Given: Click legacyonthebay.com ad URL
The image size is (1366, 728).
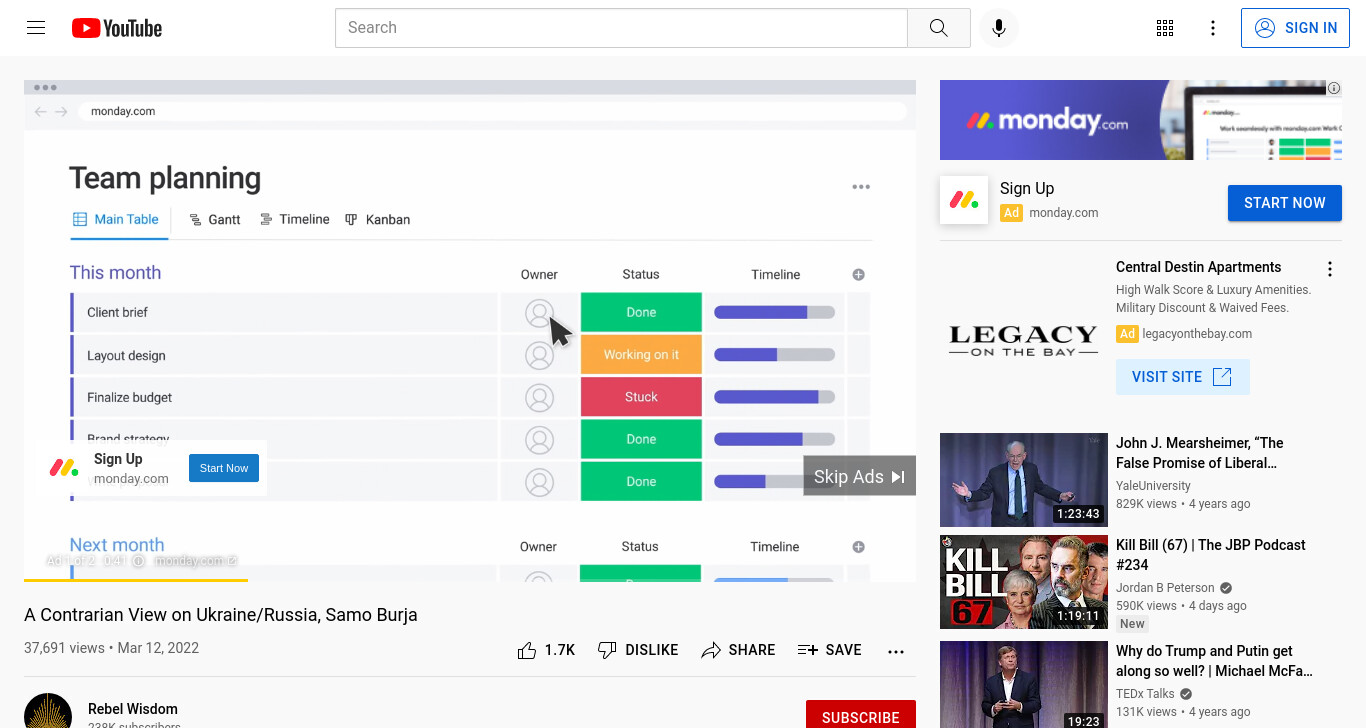Looking at the screenshot, I should pyautogui.click(x=1197, y=334).
